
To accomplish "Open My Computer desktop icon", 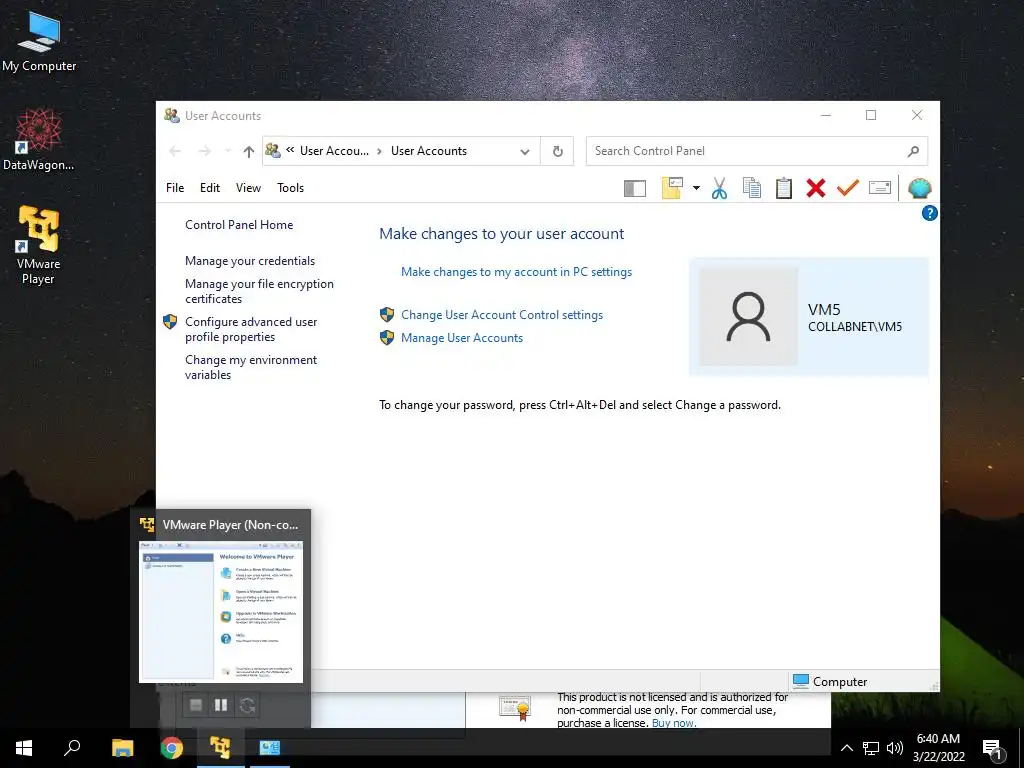I will 39,41.
